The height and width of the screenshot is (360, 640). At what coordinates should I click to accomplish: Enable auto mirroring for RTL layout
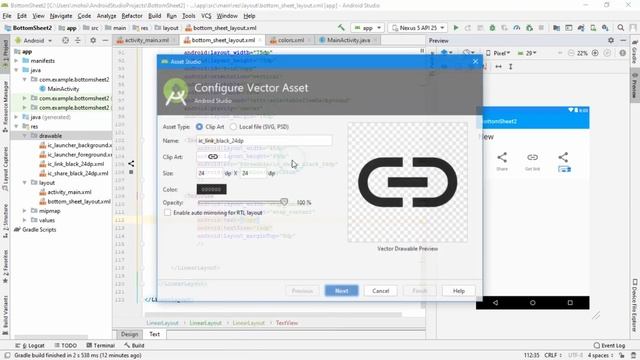[x=167, y=213]
